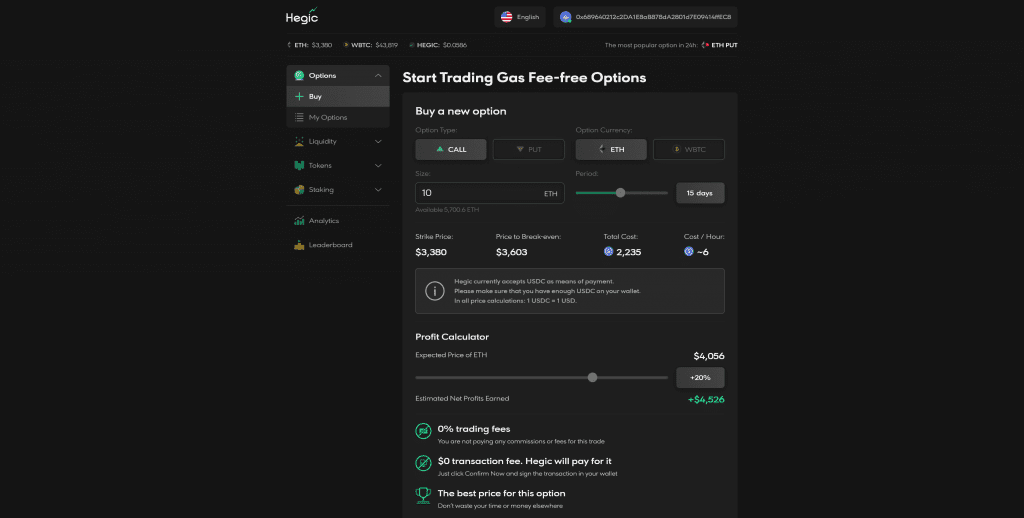The height and width of the screenshot is (518, 1024).
Task: Click the WBTC price $43,819 in ticker
Action: (x=387, y=45)
